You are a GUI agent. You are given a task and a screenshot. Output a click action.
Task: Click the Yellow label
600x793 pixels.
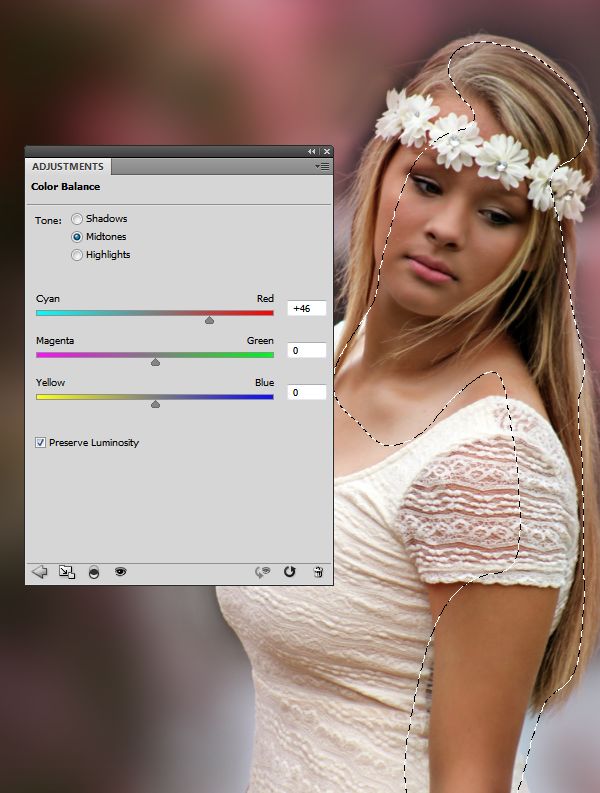pos(51,383)
